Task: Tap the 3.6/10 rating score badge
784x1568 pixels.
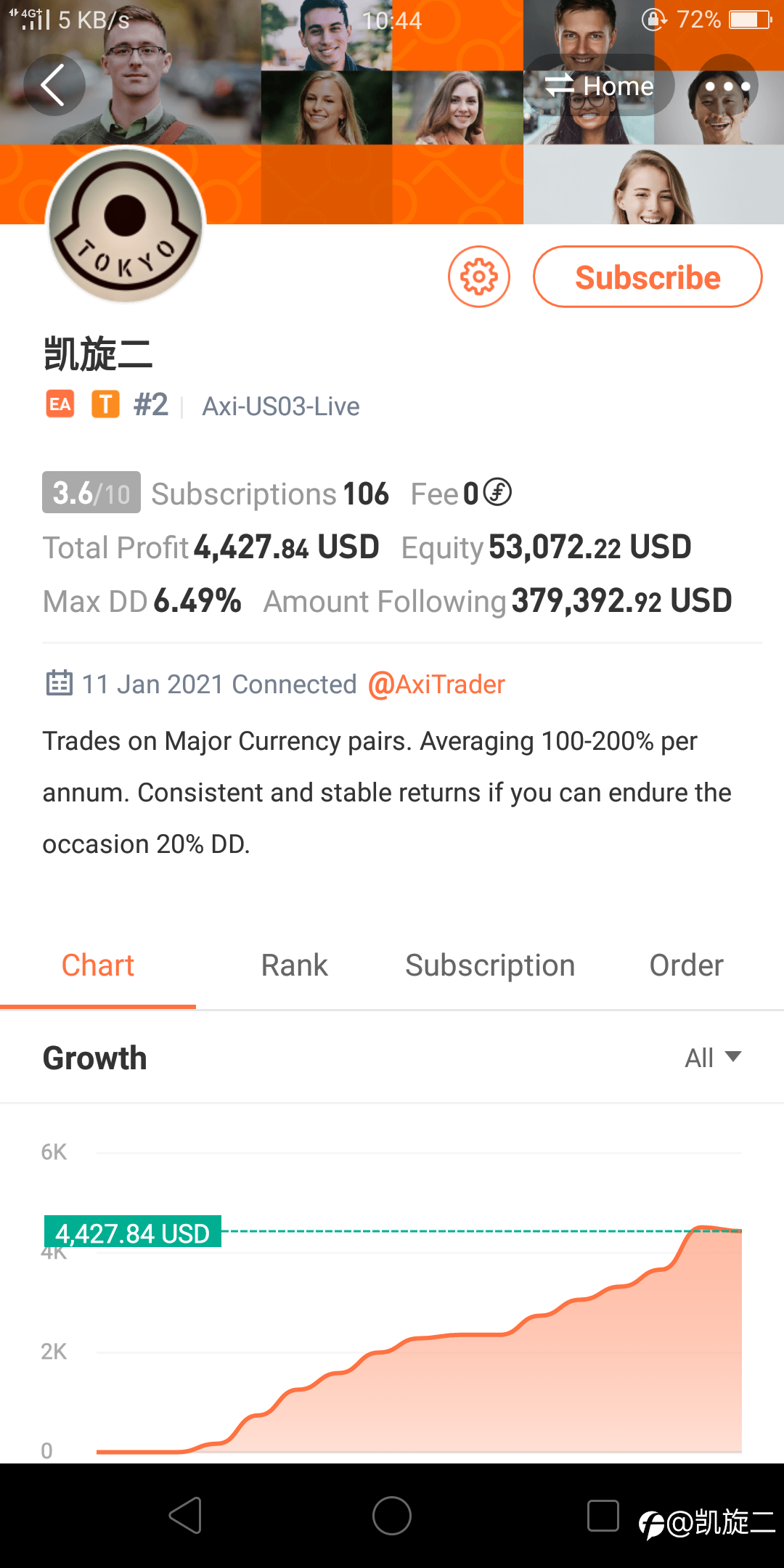Action: [x=91, y=493]
